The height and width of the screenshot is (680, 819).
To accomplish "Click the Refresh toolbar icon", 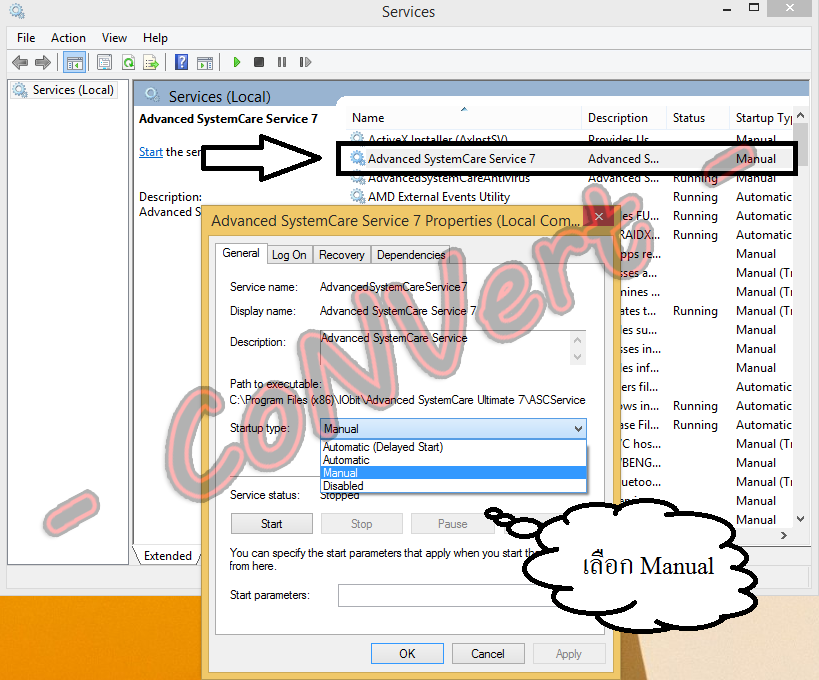I will coord(128,63).
